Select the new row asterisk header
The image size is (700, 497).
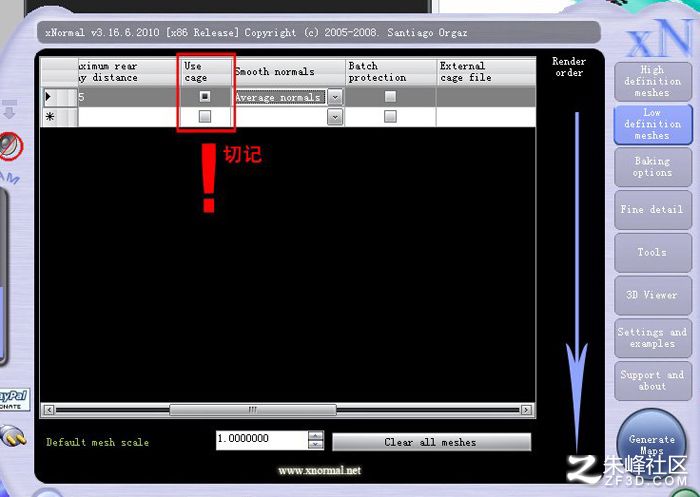(59, 117)
